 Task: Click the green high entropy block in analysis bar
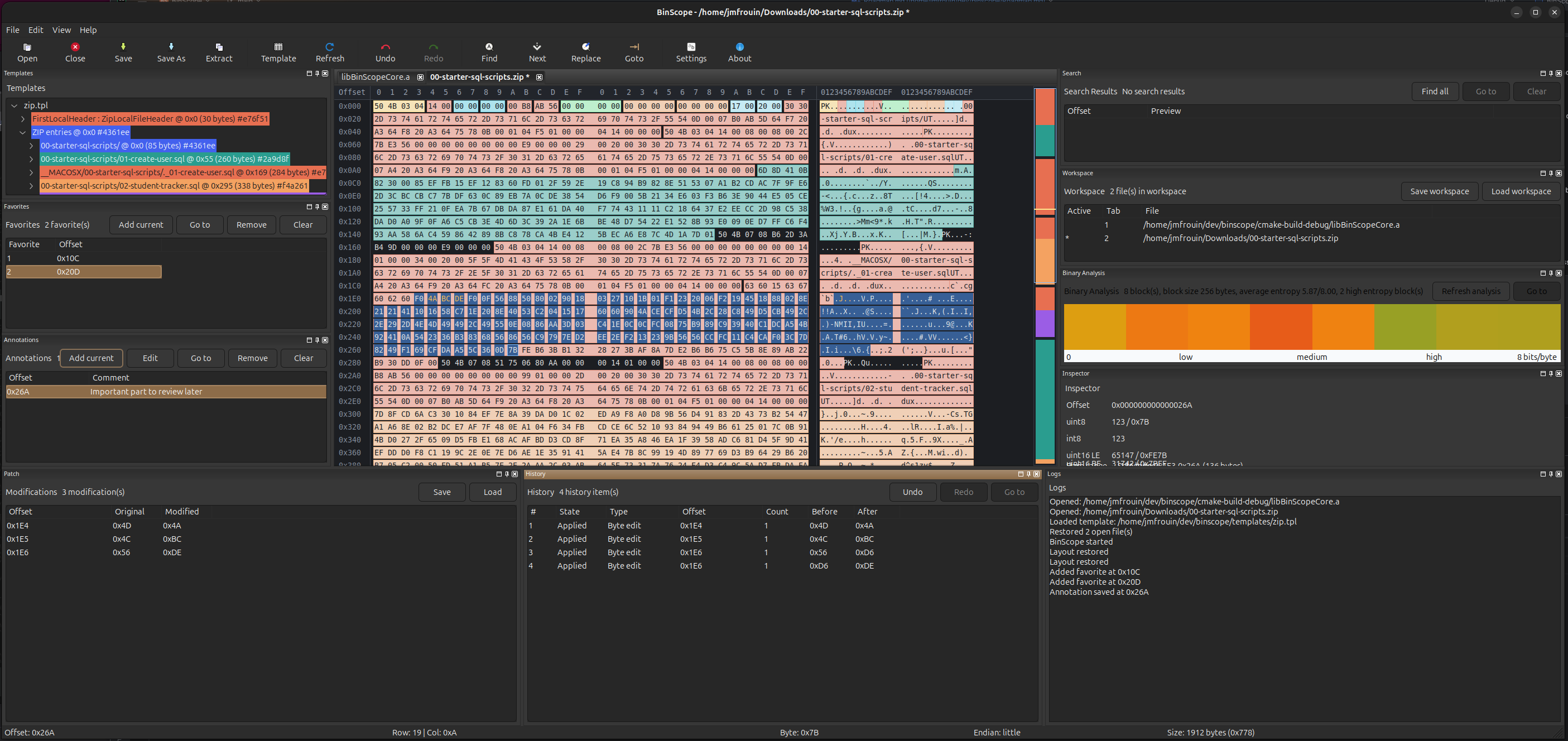[1405, 327]
